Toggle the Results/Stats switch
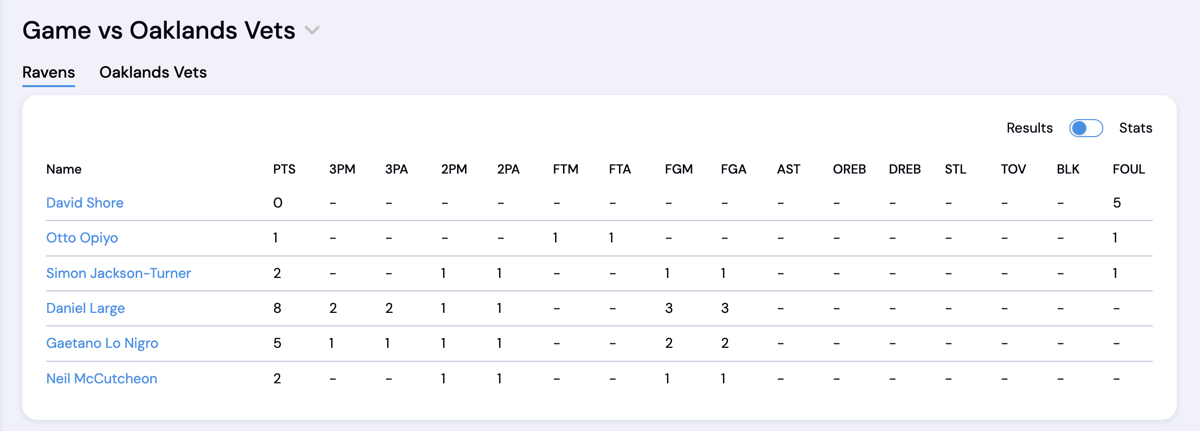The width and height of the screenshot is (1200, 431). [1086, 128]
